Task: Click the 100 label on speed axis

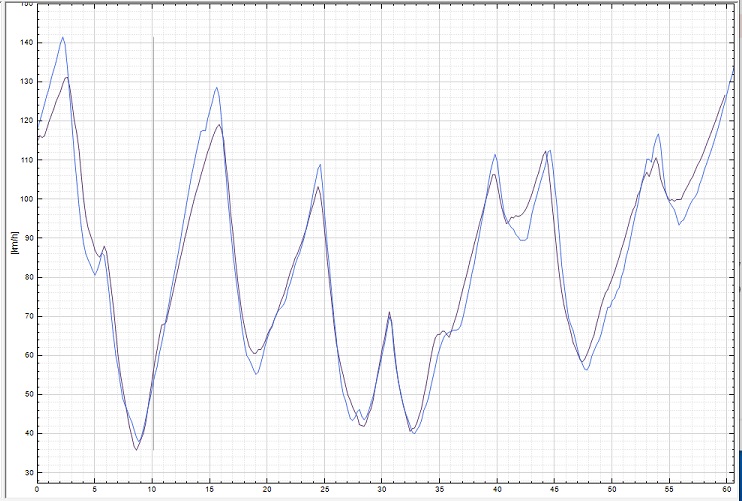Action: pyautogui.click(x=26, y=199)
